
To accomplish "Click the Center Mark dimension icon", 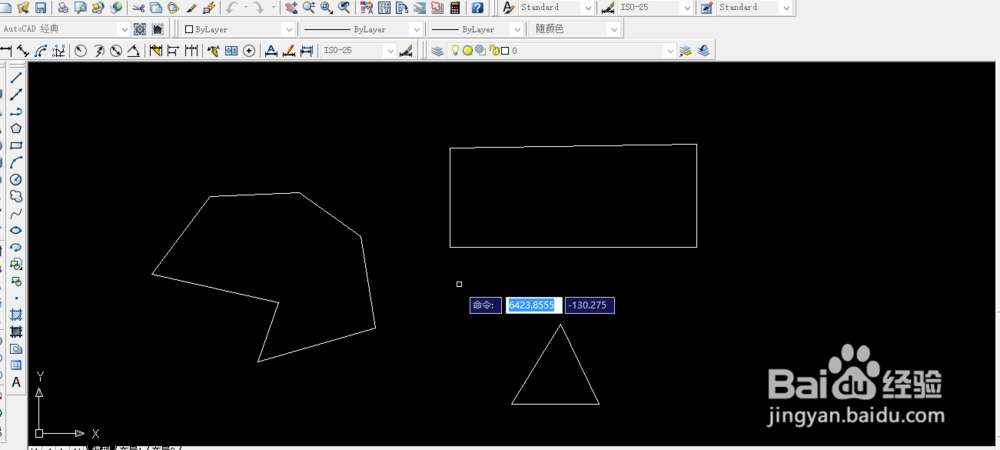I will (x=249, y=50).
